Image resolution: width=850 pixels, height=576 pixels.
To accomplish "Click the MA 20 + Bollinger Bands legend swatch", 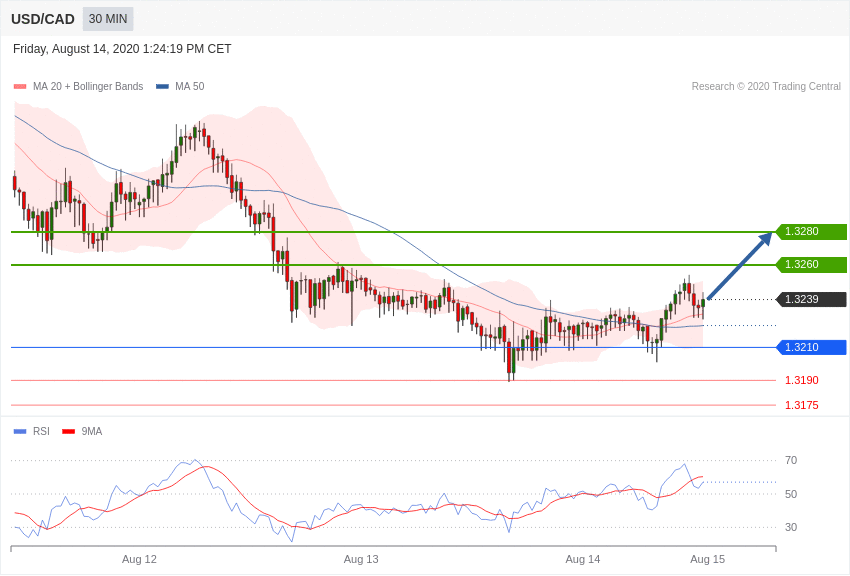I will 20,86.
